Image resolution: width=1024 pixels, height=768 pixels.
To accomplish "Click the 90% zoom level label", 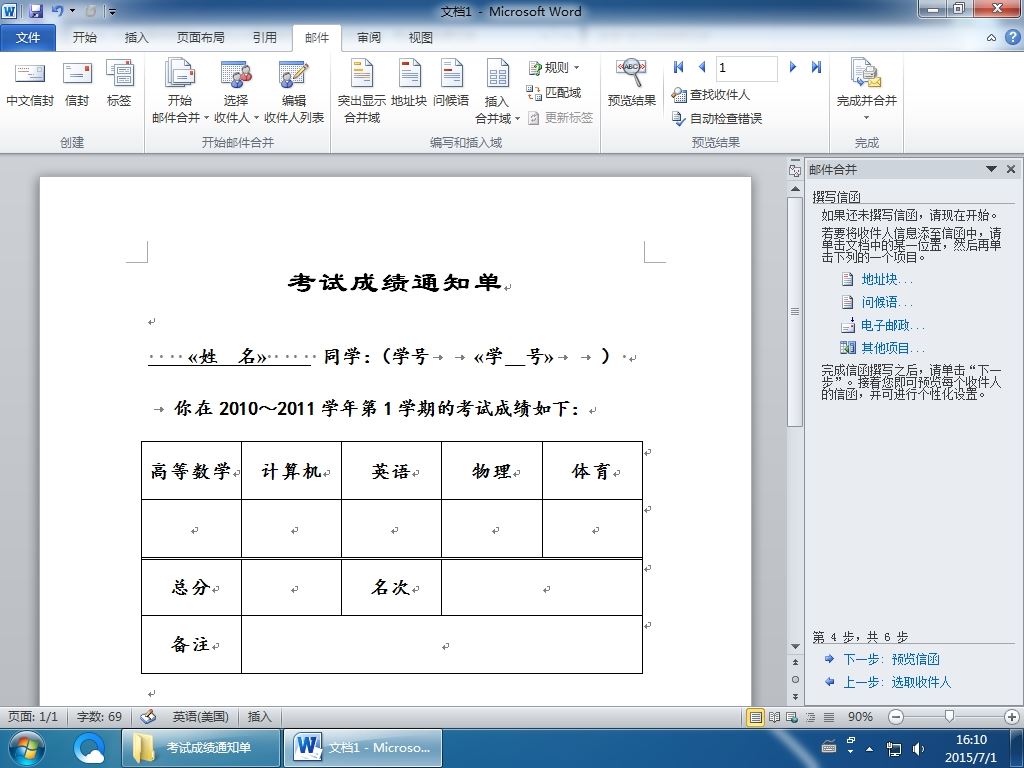I will point(860,717).
